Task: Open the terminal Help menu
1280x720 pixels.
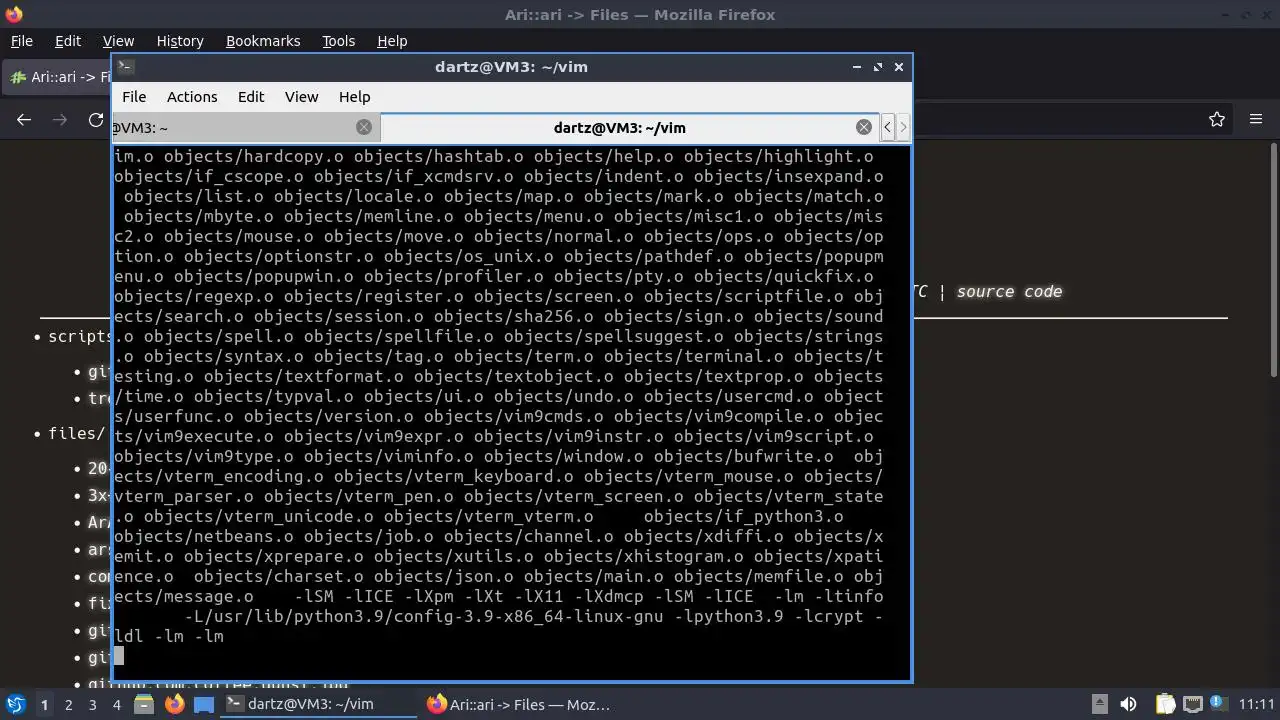Action: (x=354, y=97)
